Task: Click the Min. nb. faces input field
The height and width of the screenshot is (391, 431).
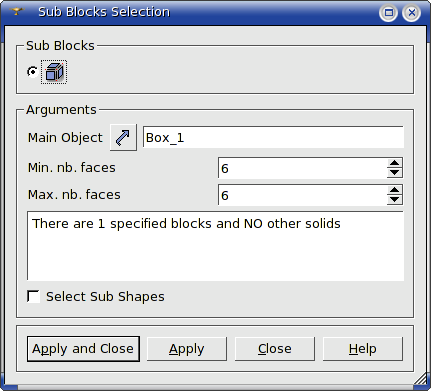Action: pyautogui.click(x=303, y=168)
